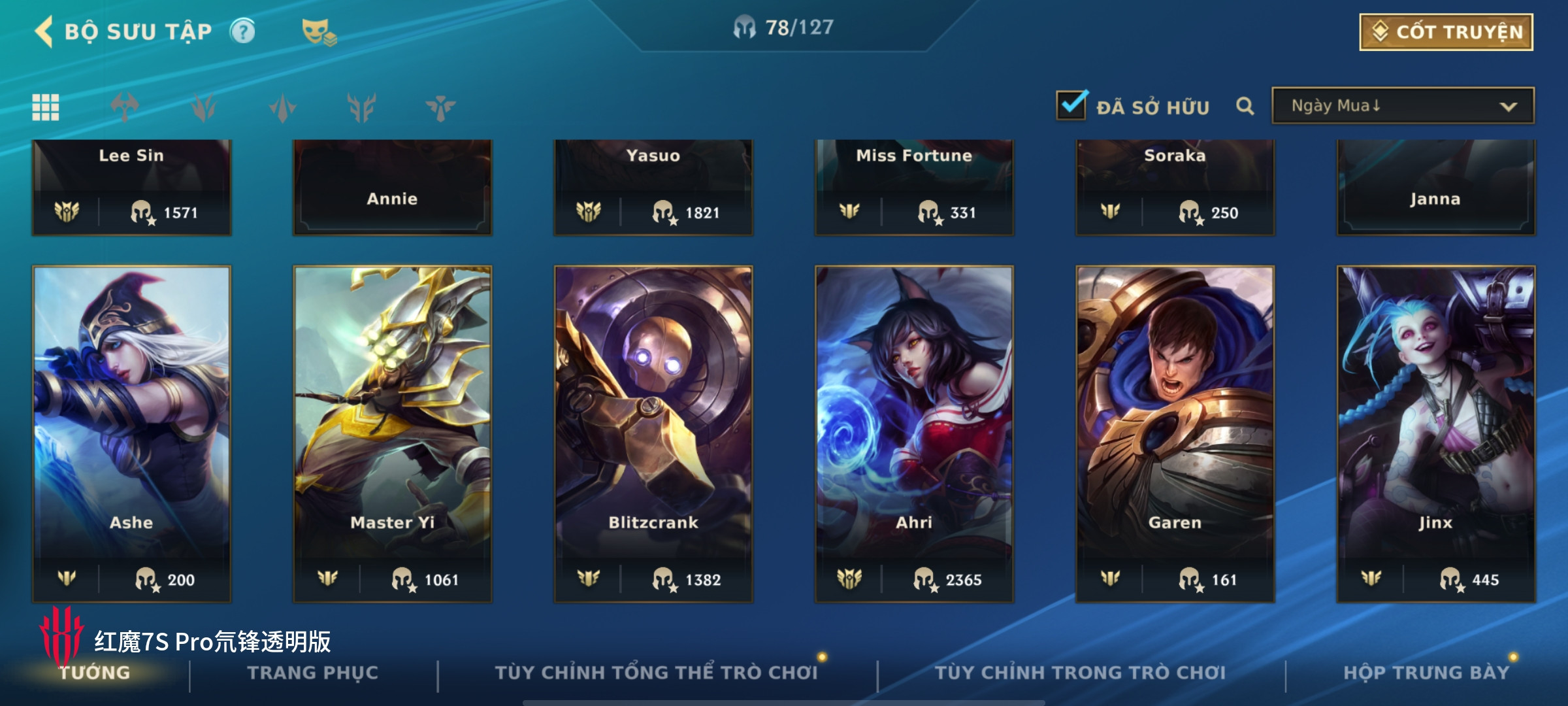Open the Blitzcrank champion card
This screenshot has width=1568, height=706.
point(653,434)
